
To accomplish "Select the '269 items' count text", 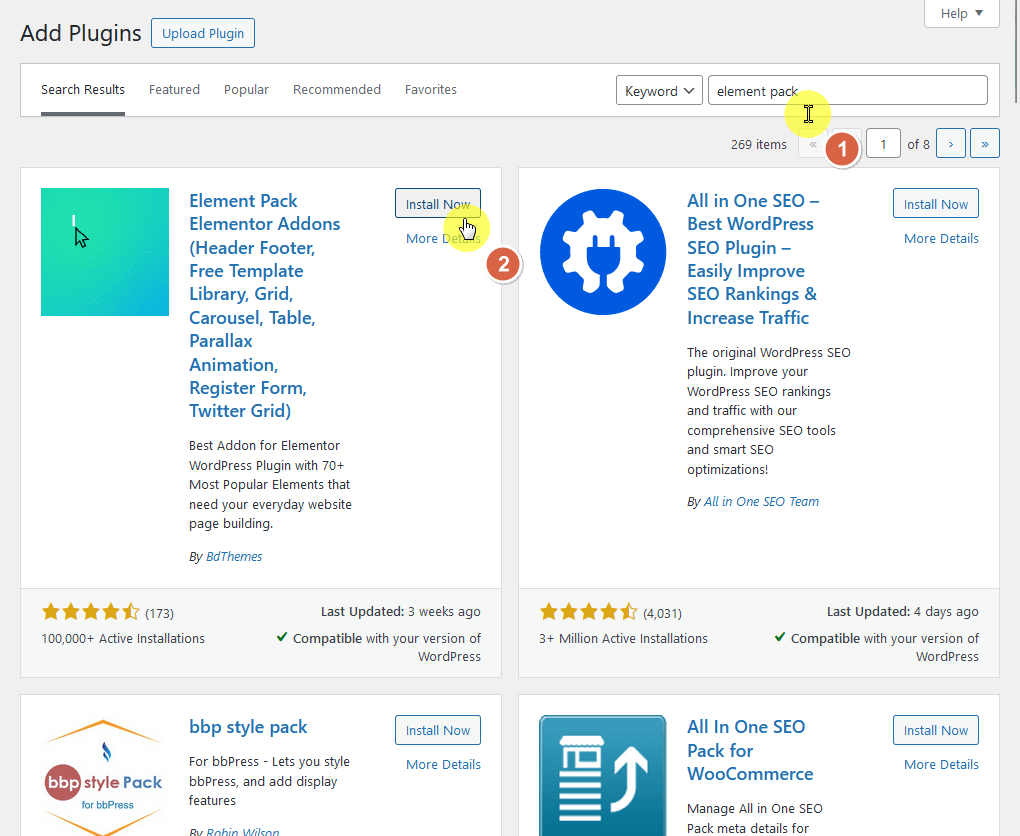I will [x=758, y=144].
